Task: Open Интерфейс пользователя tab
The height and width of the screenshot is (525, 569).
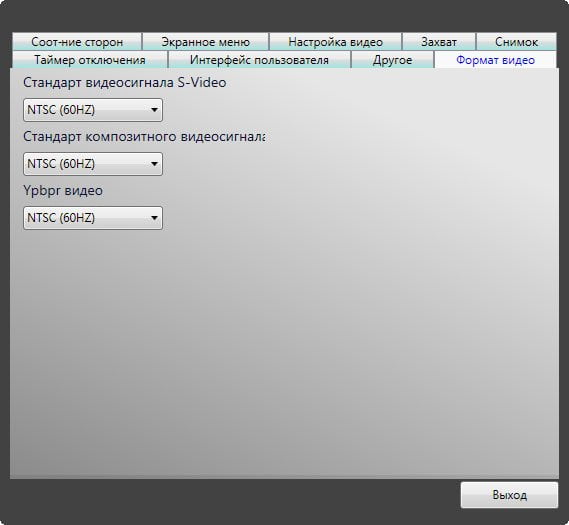Action: pyautogui.click(x=259, y=60)
